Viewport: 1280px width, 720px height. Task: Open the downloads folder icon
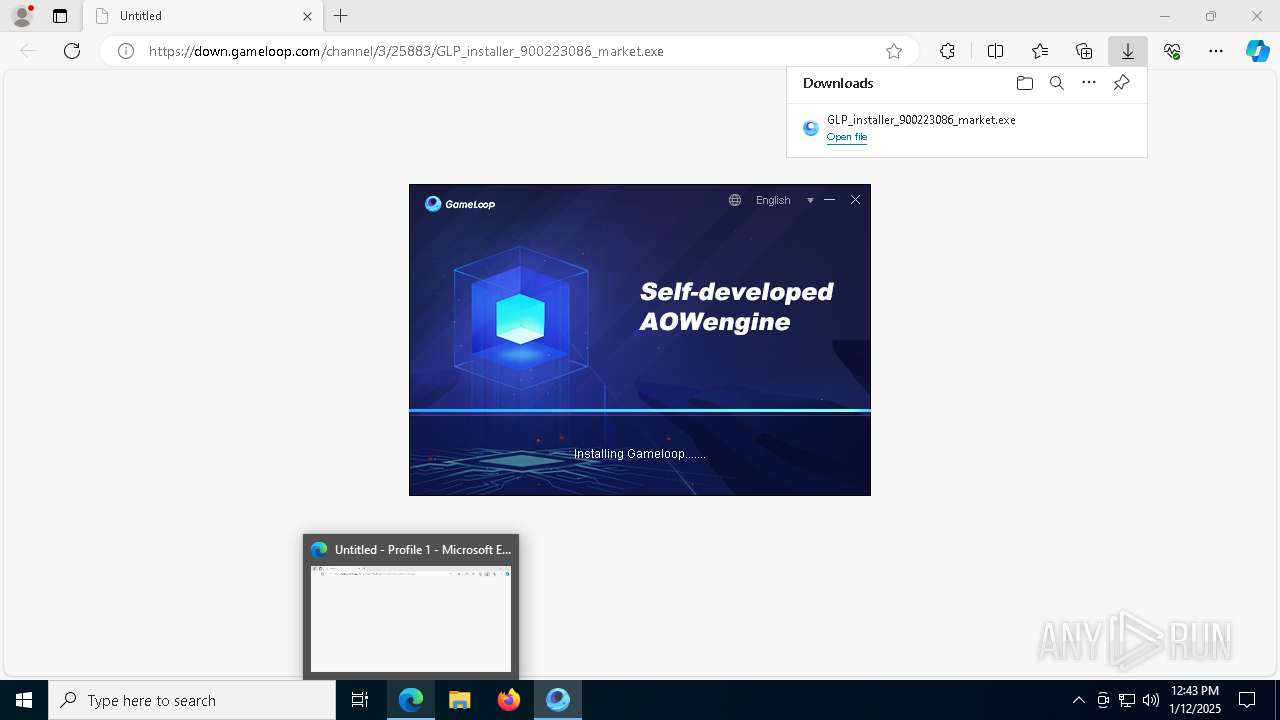click(1024, 83)
